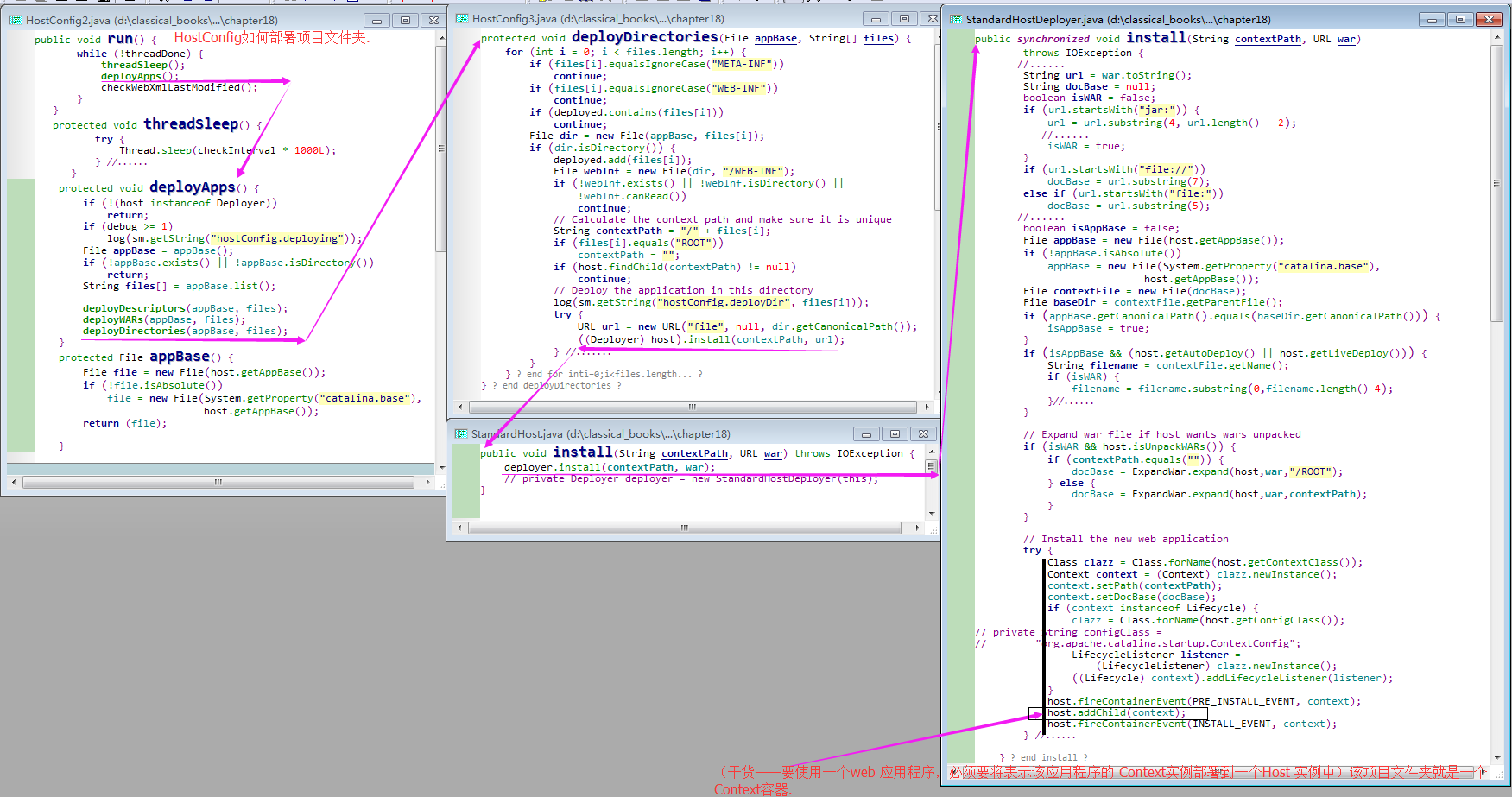Click left scroll arrow in HostConfig3.java window
Viewport: 1512px width, 797px height.
pyautogui.click(x=459, y=407)
